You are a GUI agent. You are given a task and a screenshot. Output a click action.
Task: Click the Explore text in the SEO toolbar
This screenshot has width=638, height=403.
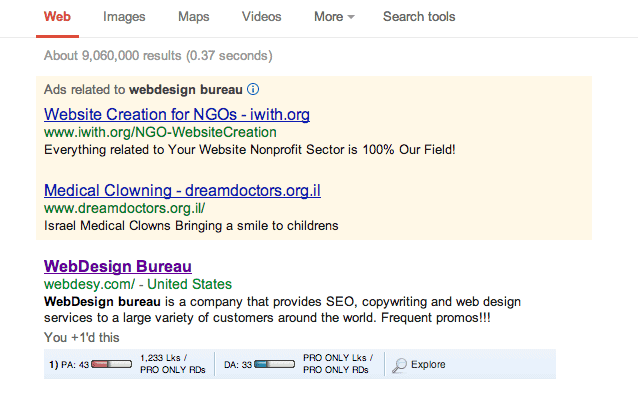428,364
